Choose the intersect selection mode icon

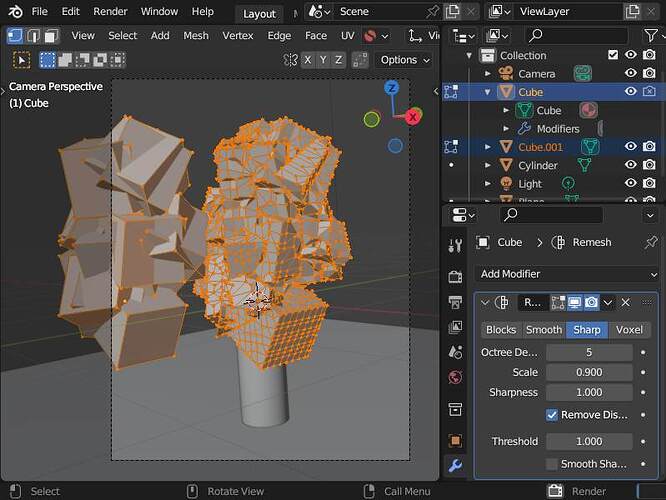pos(117,60)
